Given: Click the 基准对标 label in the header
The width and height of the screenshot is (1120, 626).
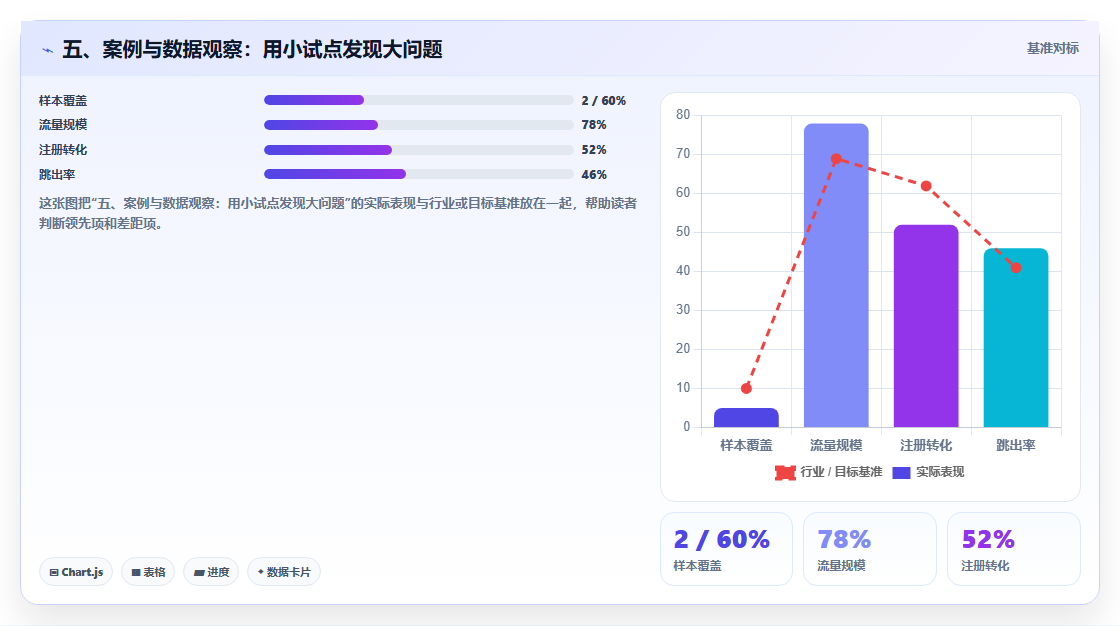Looking at the screenshot, I should [x=1052, y=49].
